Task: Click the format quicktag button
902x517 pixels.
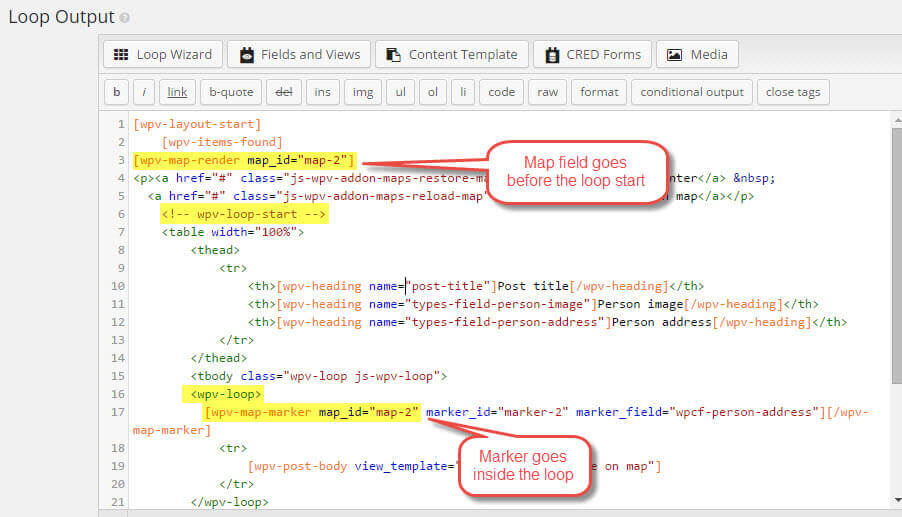Action: click(599, 92)
